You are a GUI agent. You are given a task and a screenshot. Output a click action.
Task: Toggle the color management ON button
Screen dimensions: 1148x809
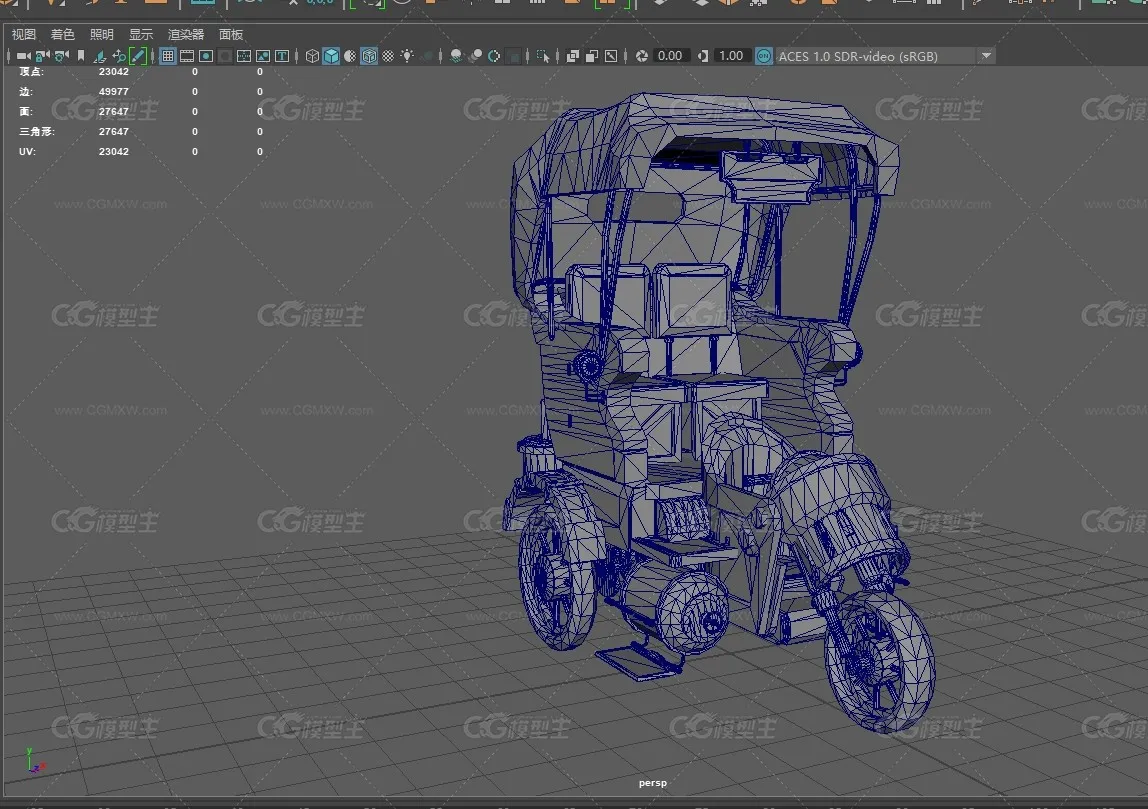coord(764,56)
